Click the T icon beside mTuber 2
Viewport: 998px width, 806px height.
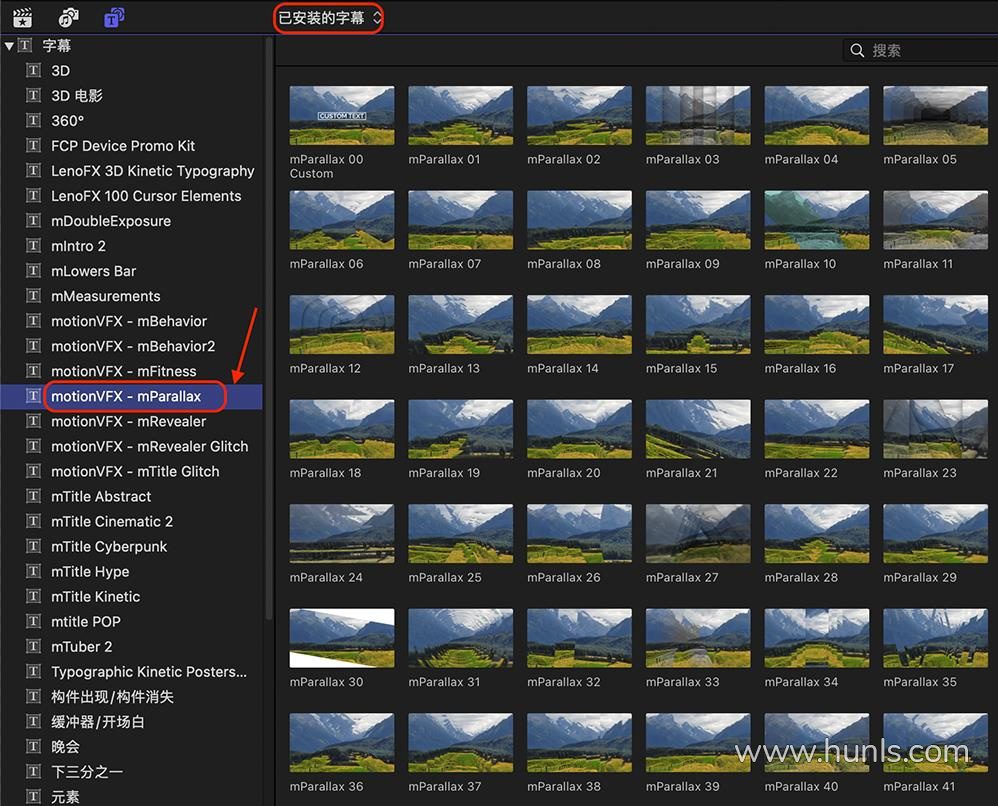(33, 646)
